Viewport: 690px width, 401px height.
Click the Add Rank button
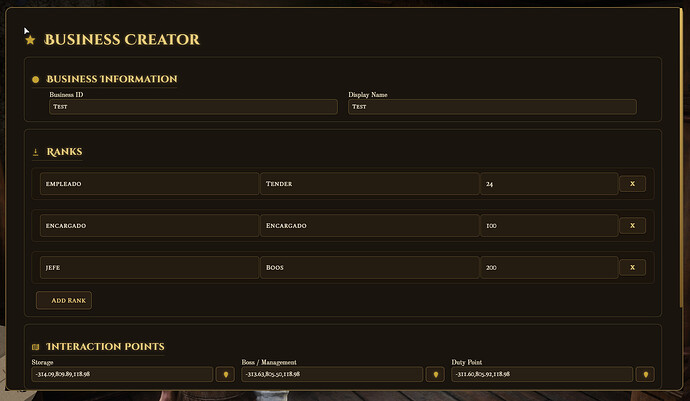(64, 301)
